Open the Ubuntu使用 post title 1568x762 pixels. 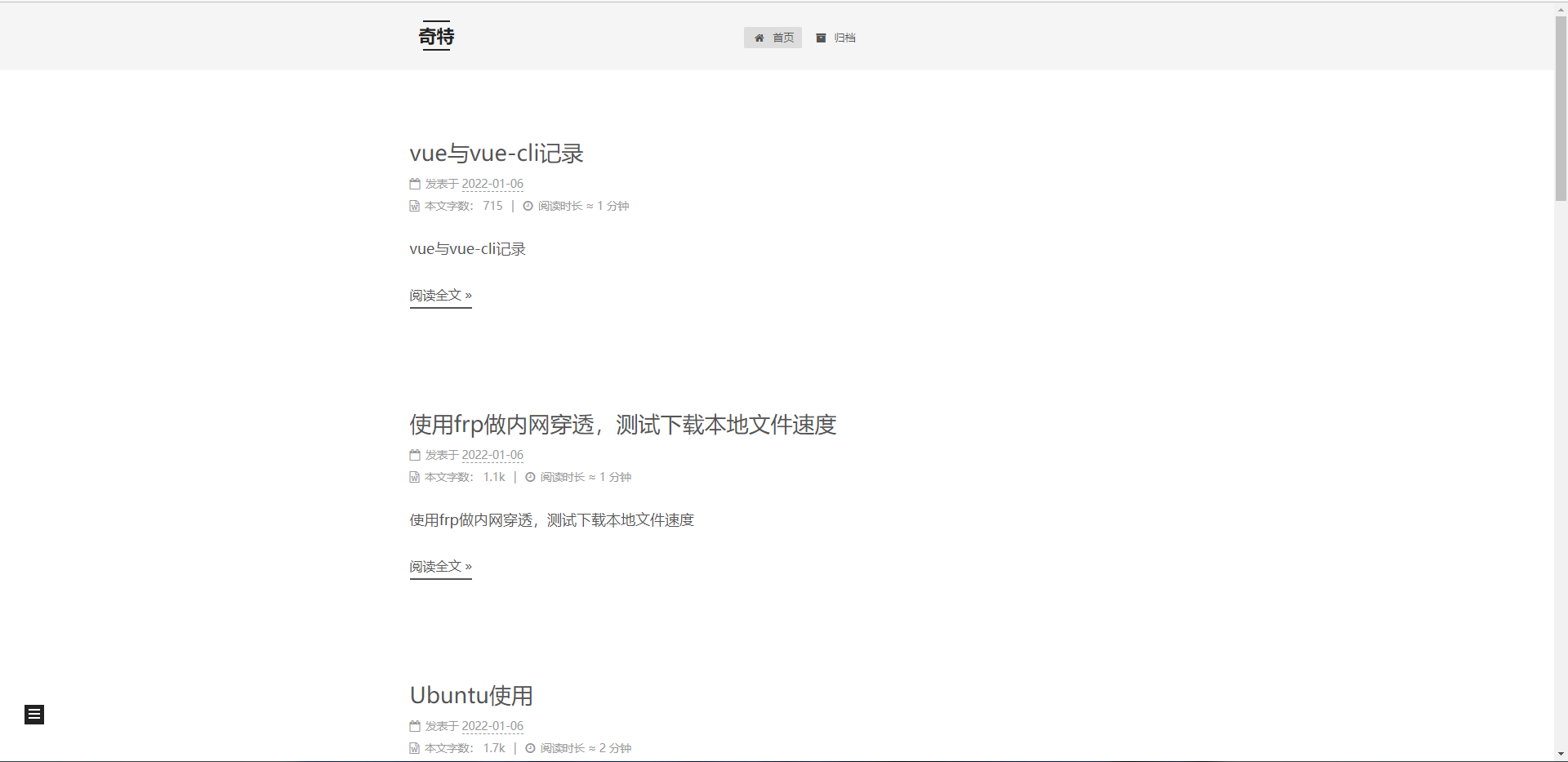click(471, 696)
